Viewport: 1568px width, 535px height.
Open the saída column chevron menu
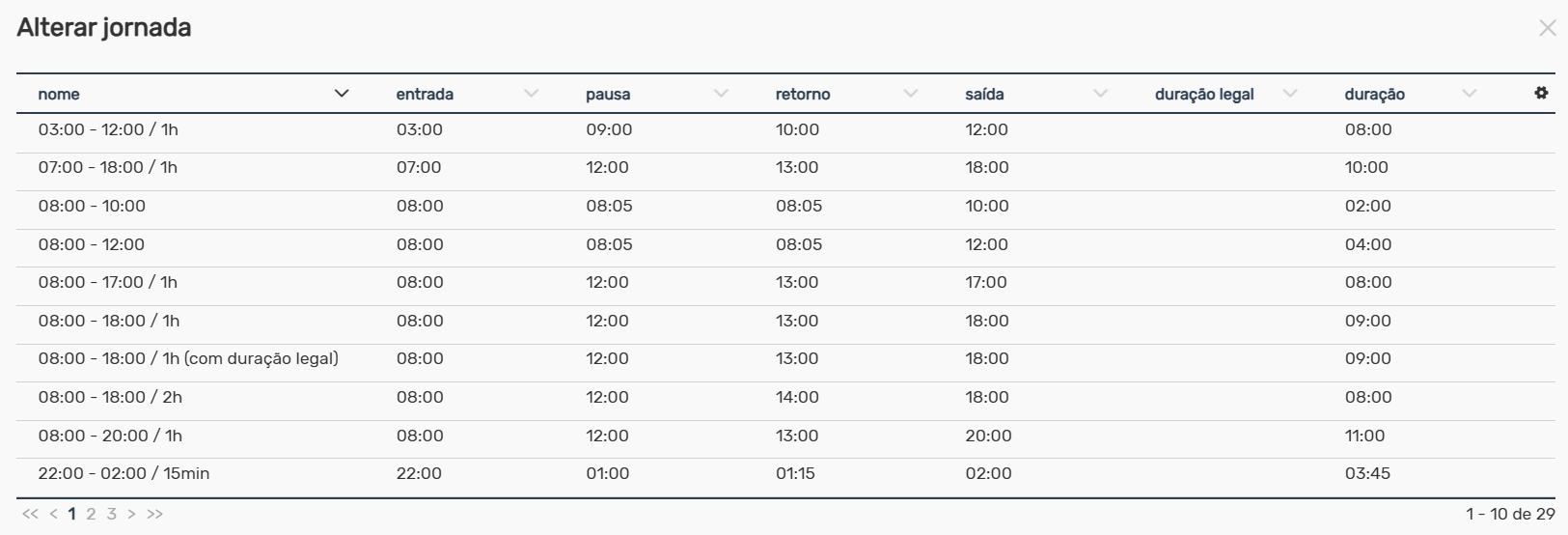(1100, 94)
